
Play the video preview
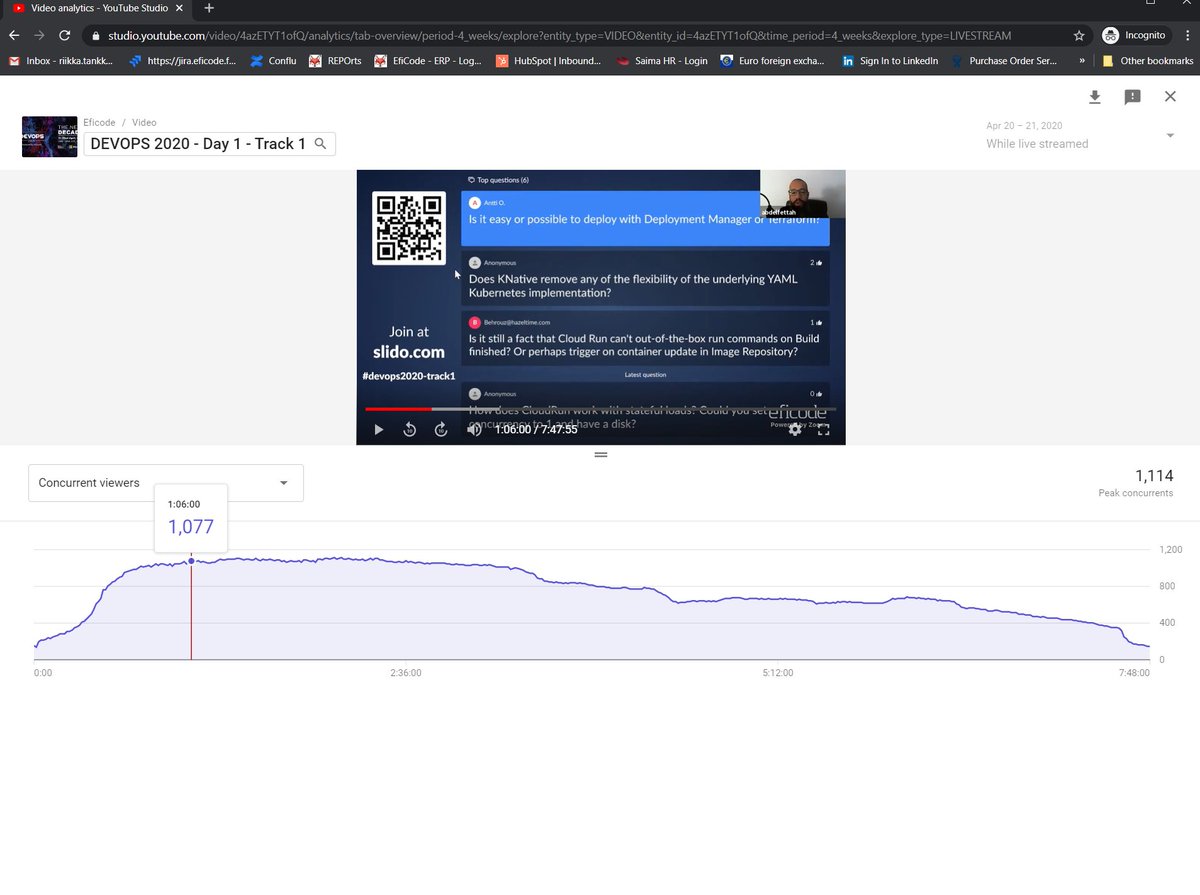pos(378,429)
